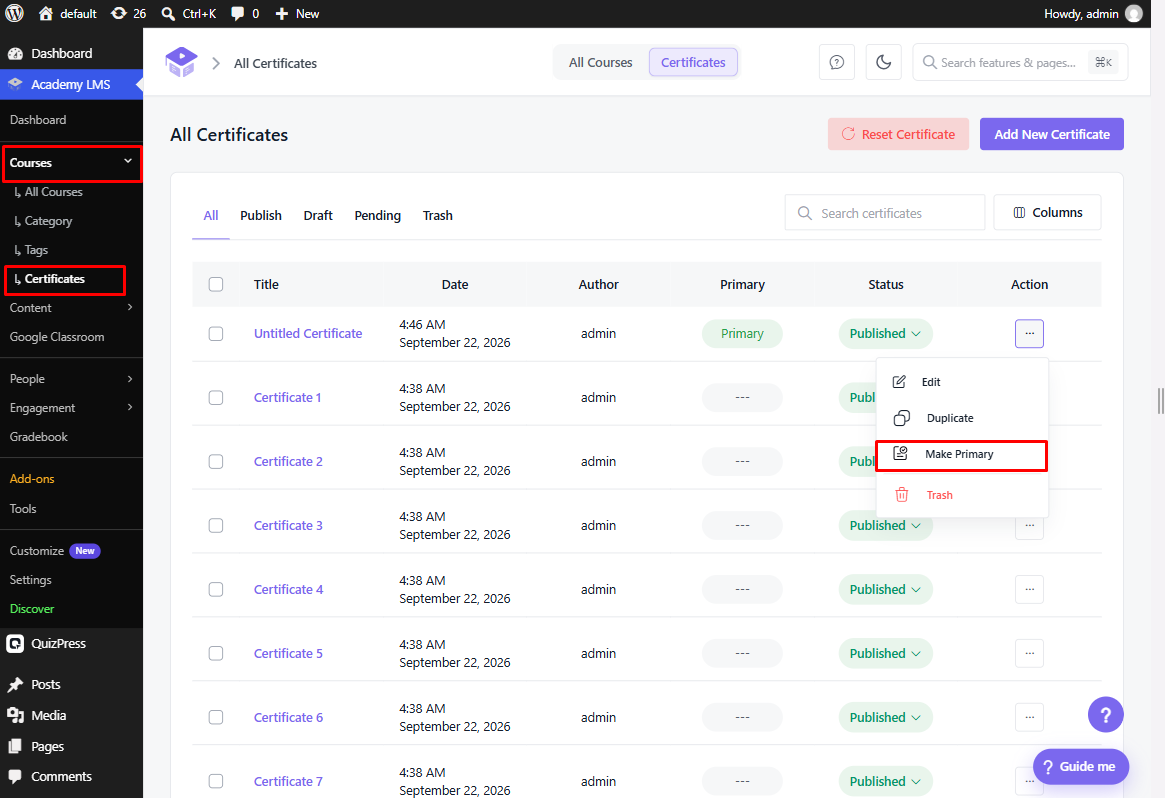The height and width of the screenshot is (798, 1165).
Task: Toggle dark mode moon icon
Action: coord(883,62)
